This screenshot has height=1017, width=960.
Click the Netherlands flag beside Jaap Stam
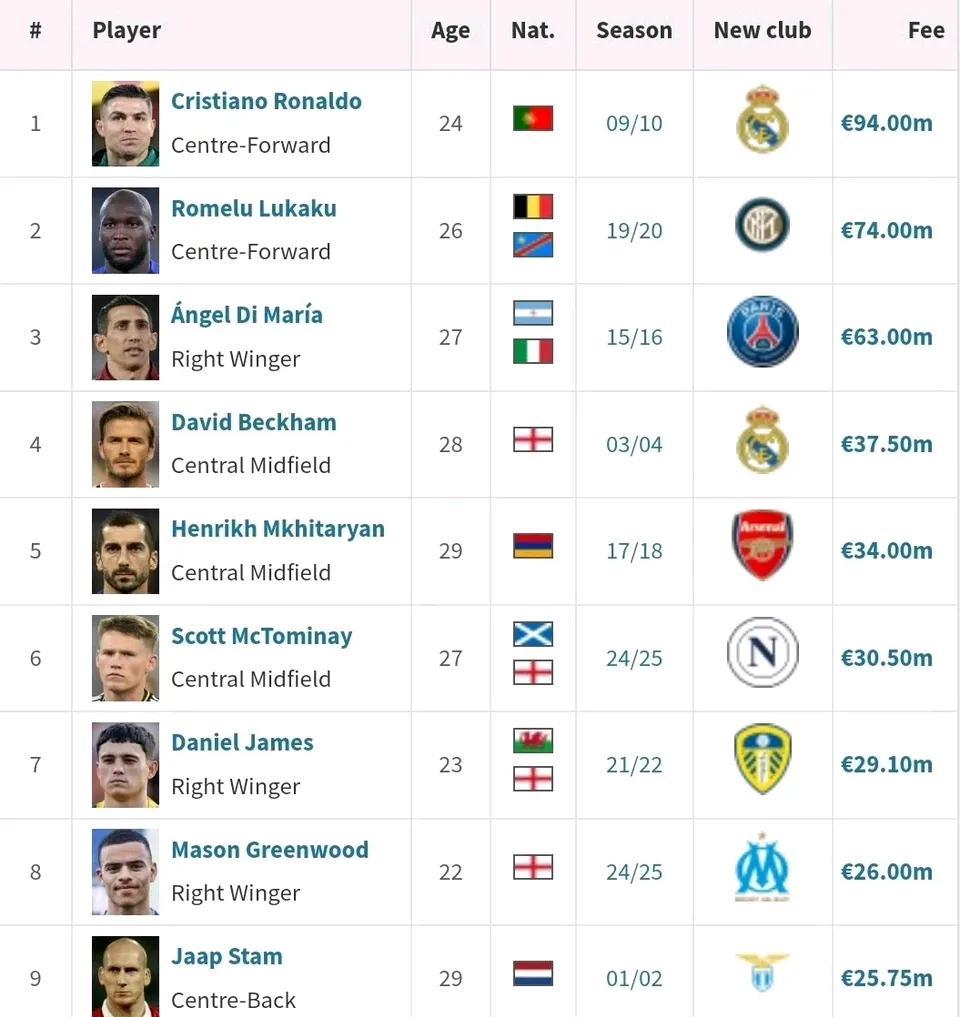tap(533, 973)
